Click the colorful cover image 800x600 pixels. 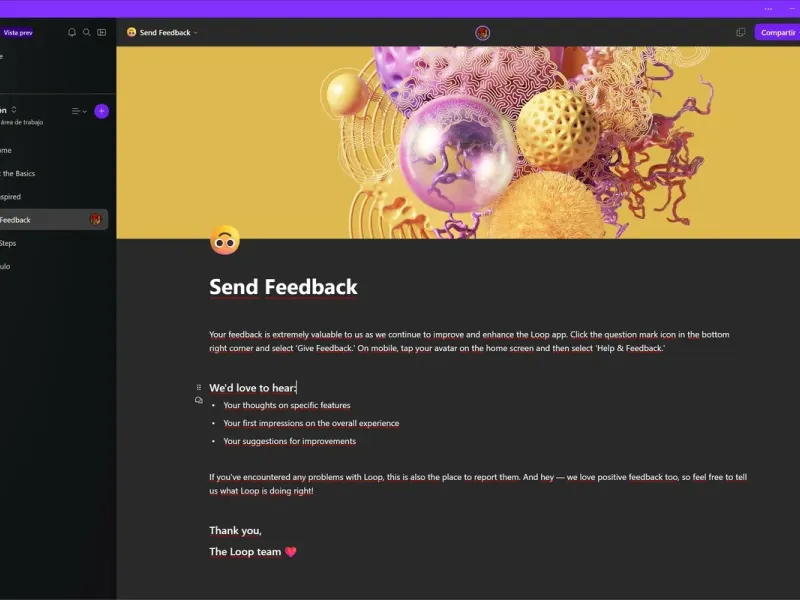tap(458, 142)
